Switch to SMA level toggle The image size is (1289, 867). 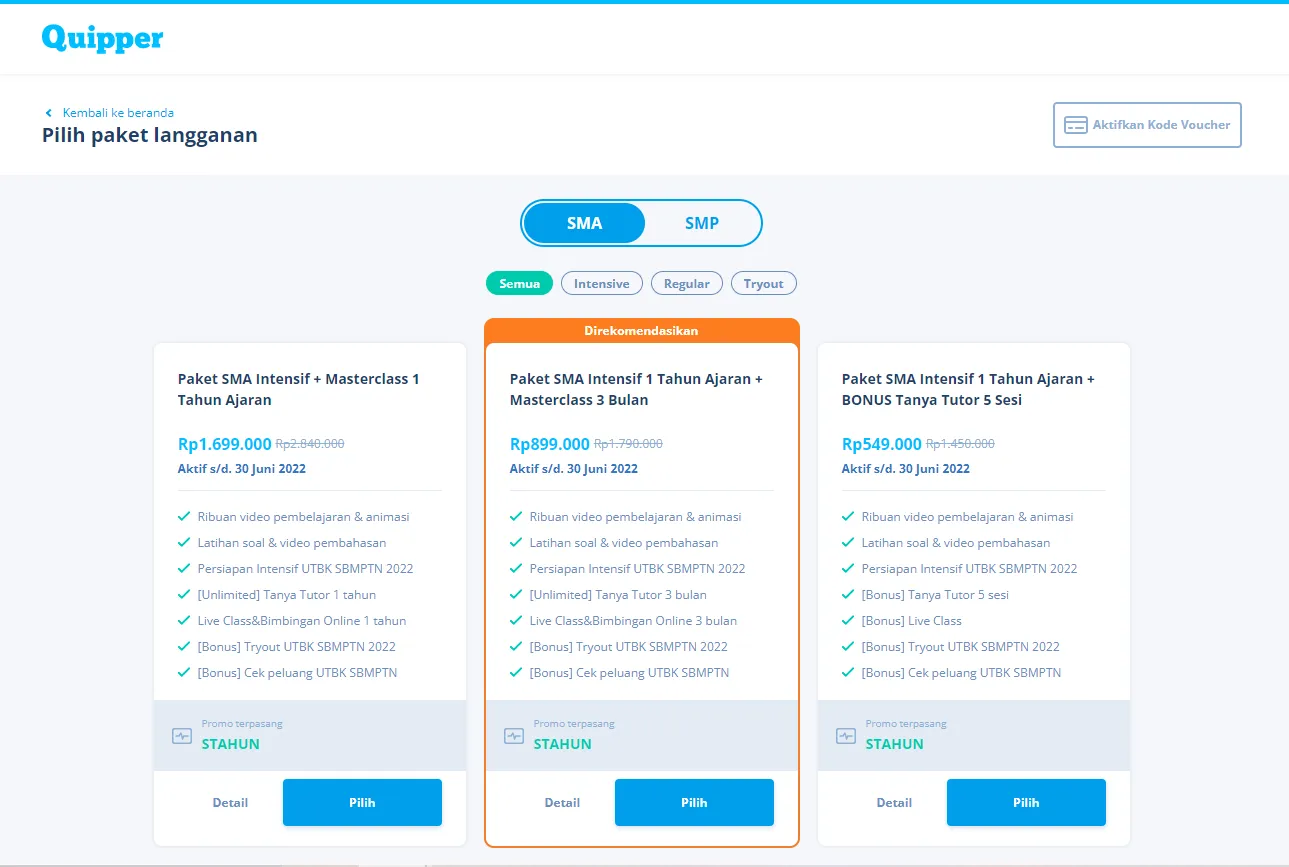click(584, 223)
